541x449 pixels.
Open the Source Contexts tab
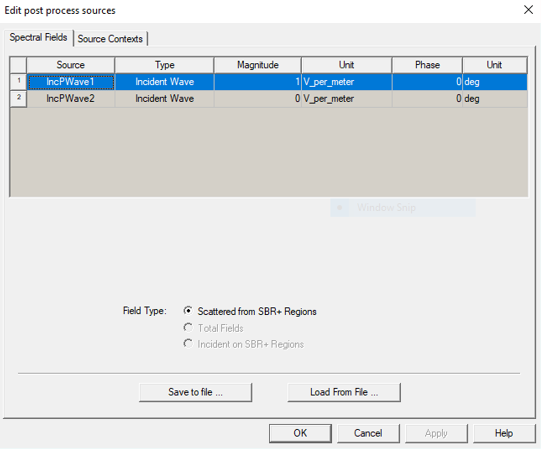pyautogui.click(x=110, y=39)
